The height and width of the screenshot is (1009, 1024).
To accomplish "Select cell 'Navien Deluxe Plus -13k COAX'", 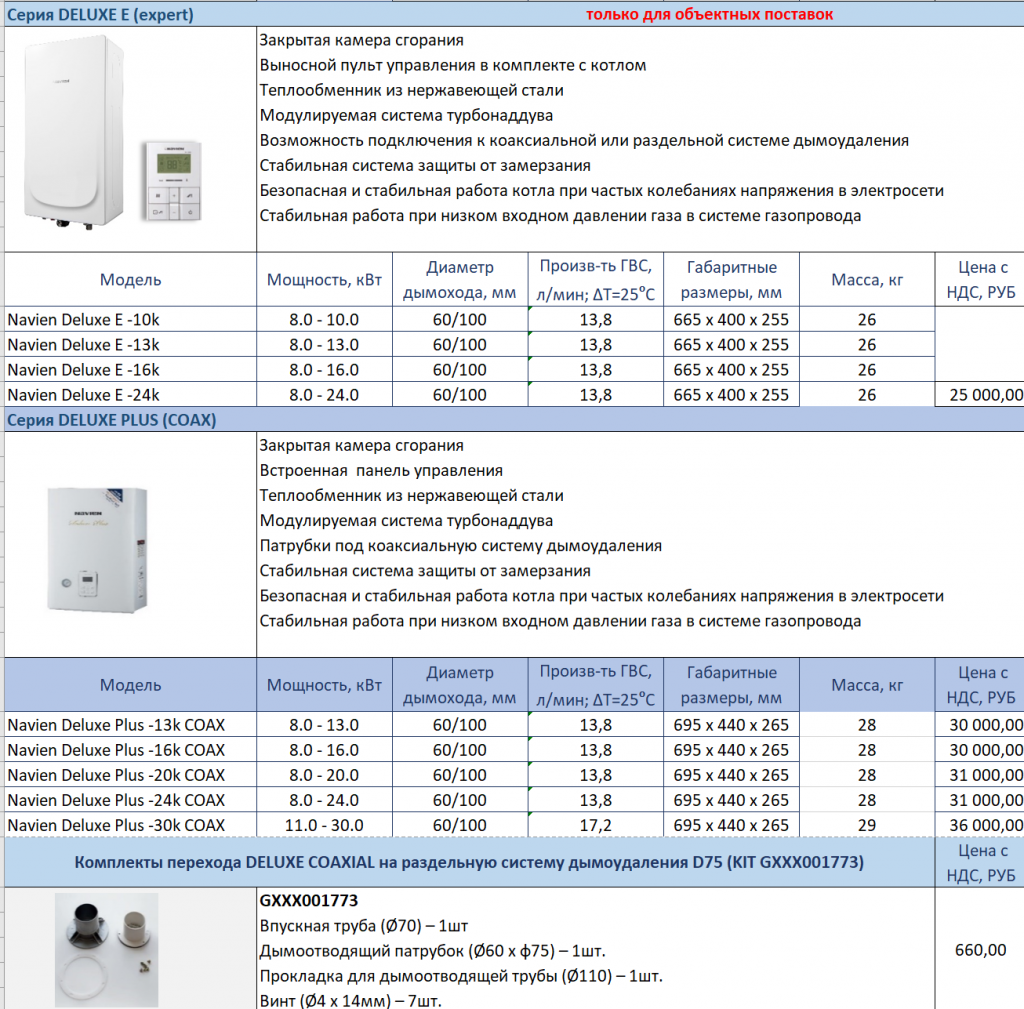I will (x=131, y=725).
